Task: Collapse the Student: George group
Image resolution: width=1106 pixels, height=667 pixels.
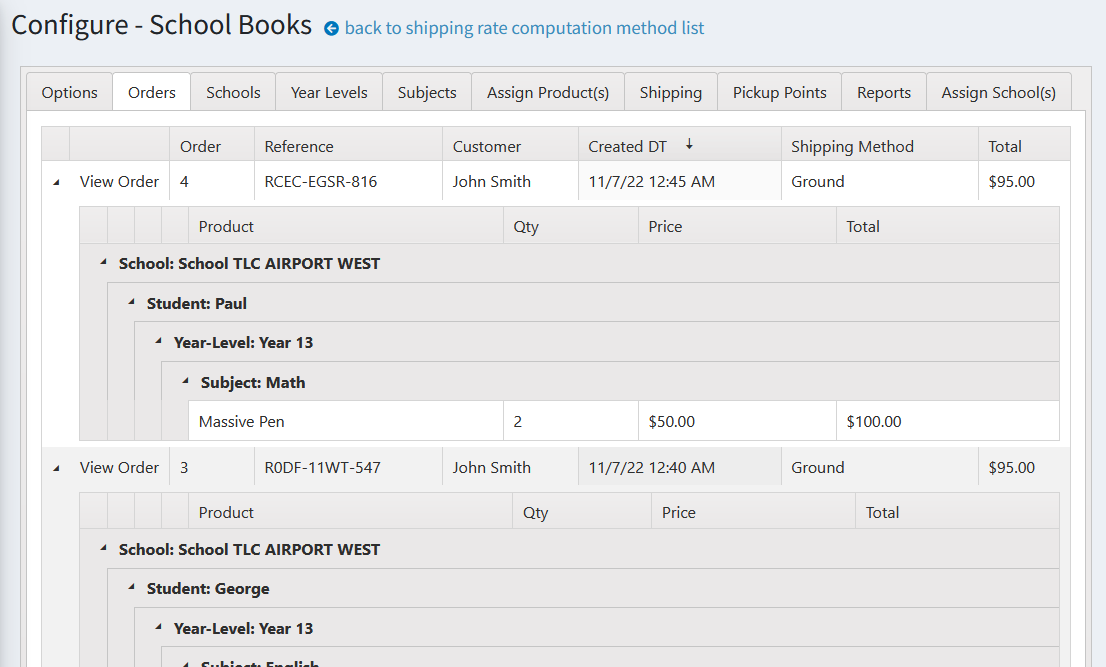Action: click(131, 587)
